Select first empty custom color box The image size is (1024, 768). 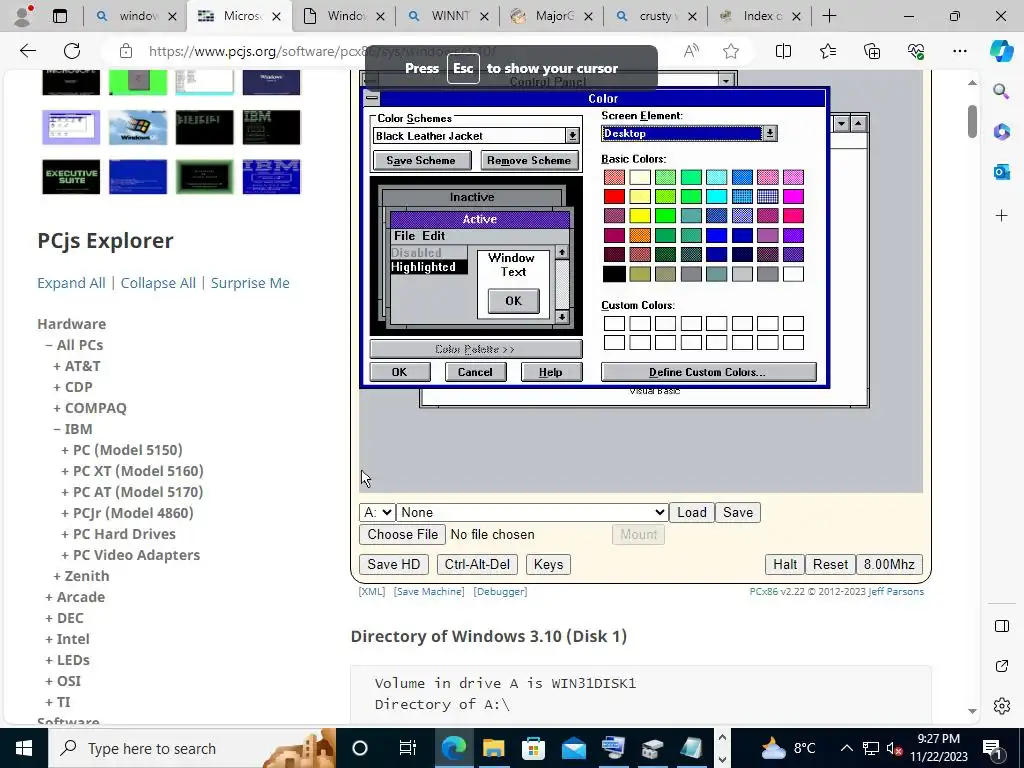click(614, 323)
